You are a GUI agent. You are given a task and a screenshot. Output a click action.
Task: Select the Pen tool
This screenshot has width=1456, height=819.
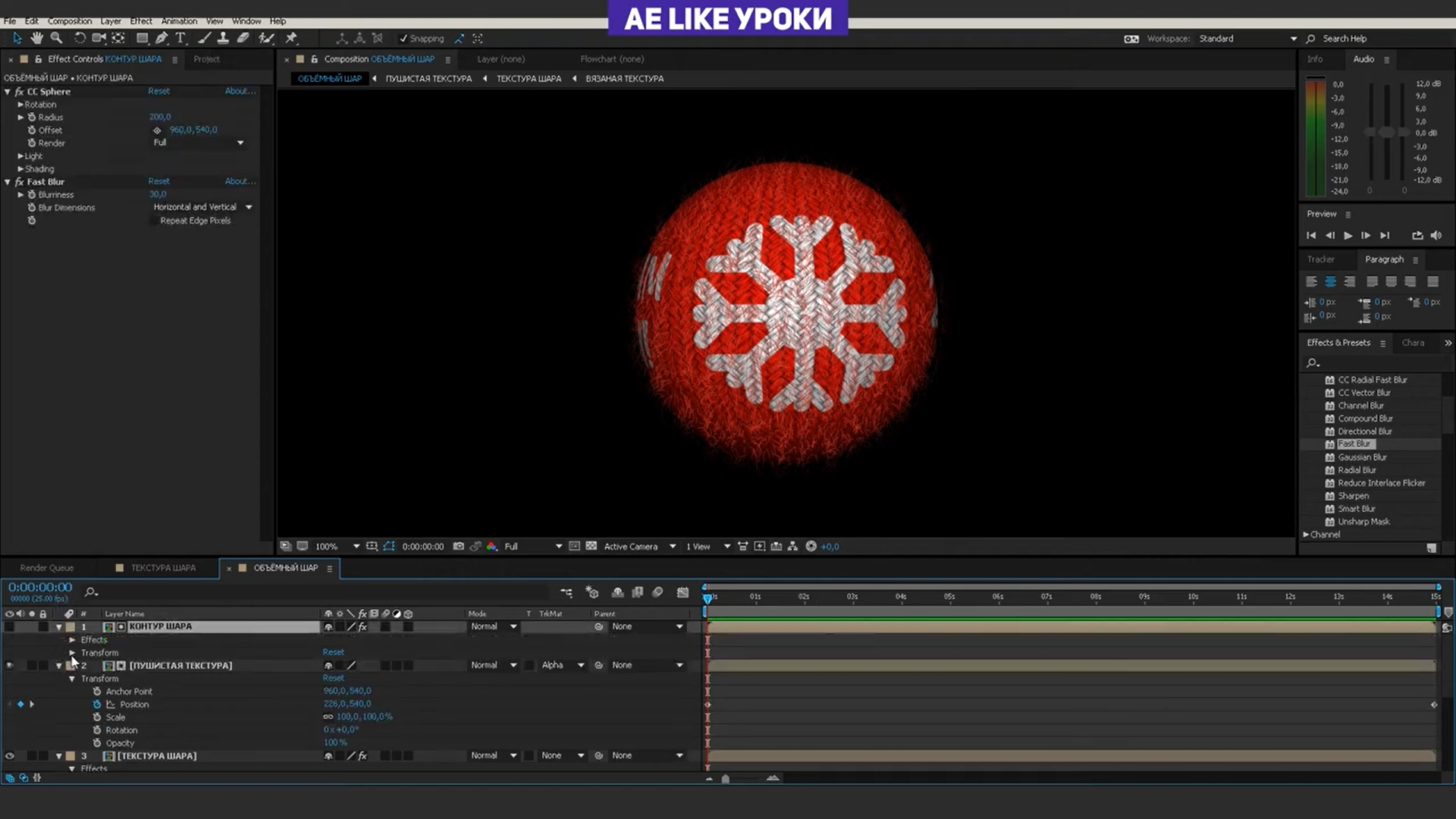(162, 38)
